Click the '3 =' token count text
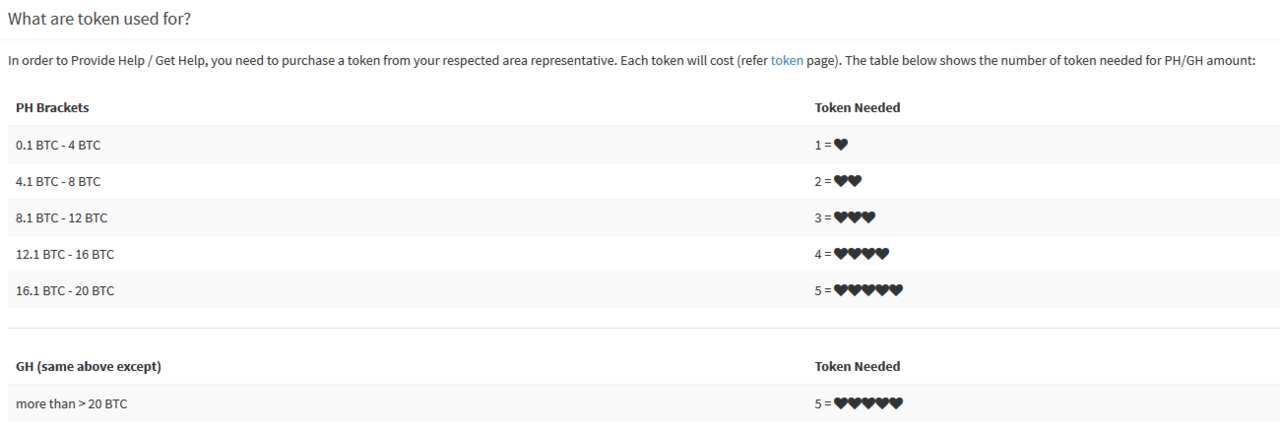The width and height of the screenshot is (1280, 430). coord(823,217)
